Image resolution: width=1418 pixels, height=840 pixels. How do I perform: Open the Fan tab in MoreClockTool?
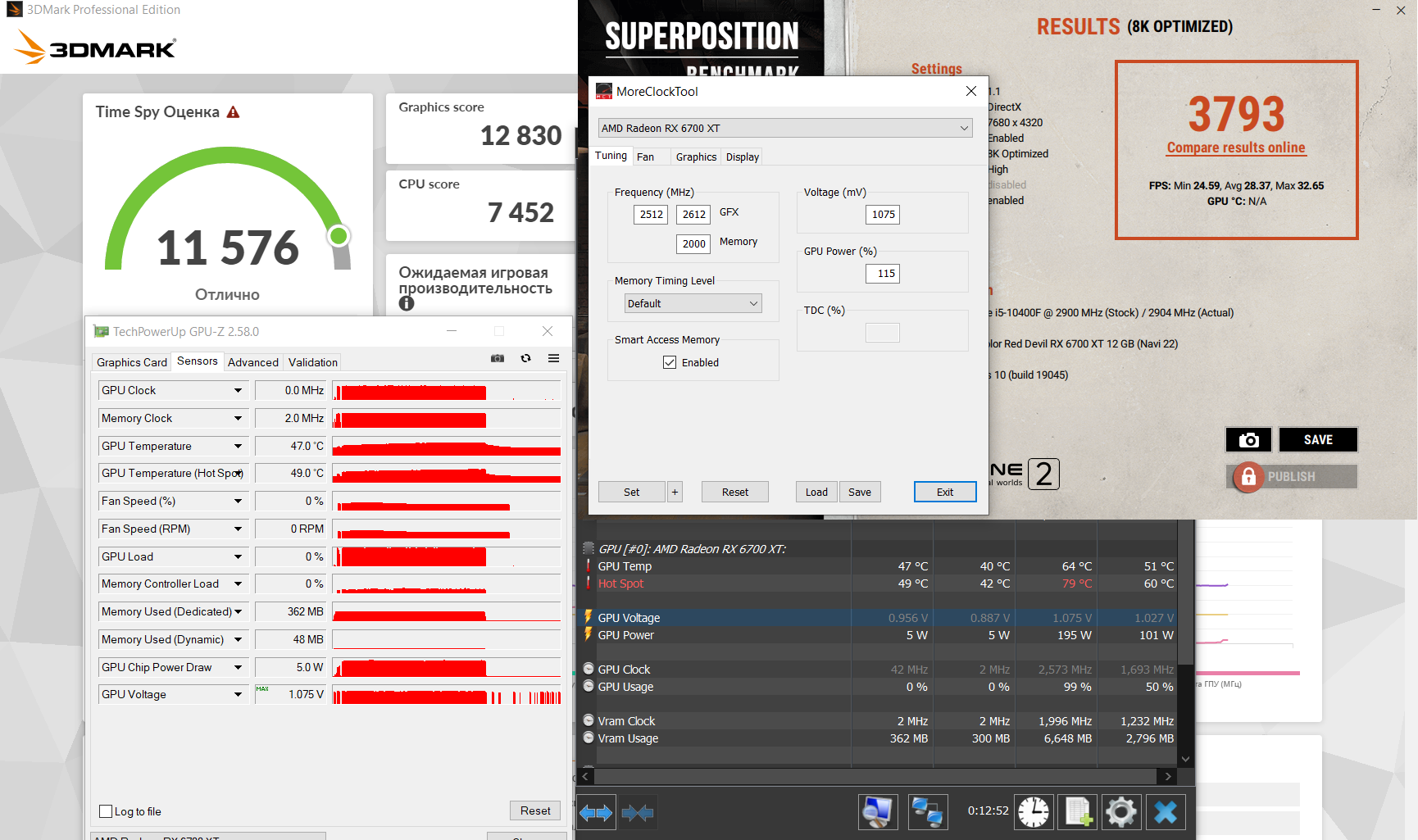click(646, 157)
